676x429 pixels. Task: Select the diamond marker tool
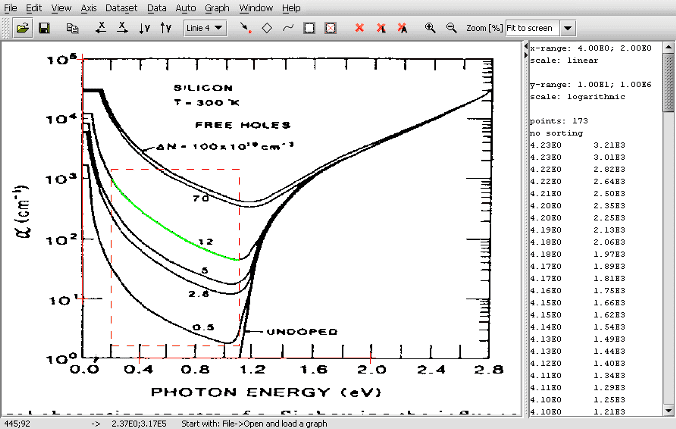(x=267, y=28)
